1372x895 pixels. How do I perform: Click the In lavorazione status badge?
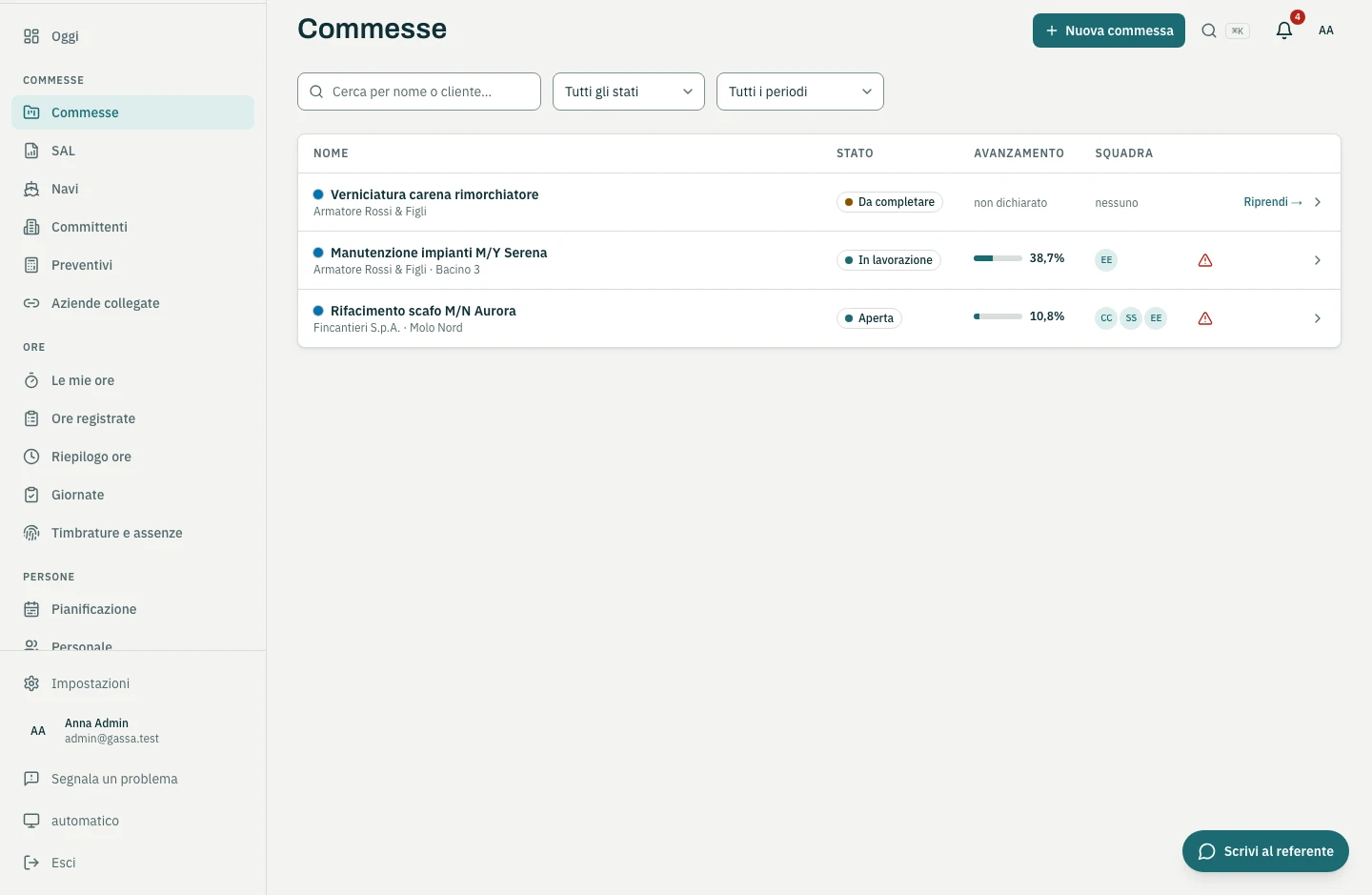889,260
